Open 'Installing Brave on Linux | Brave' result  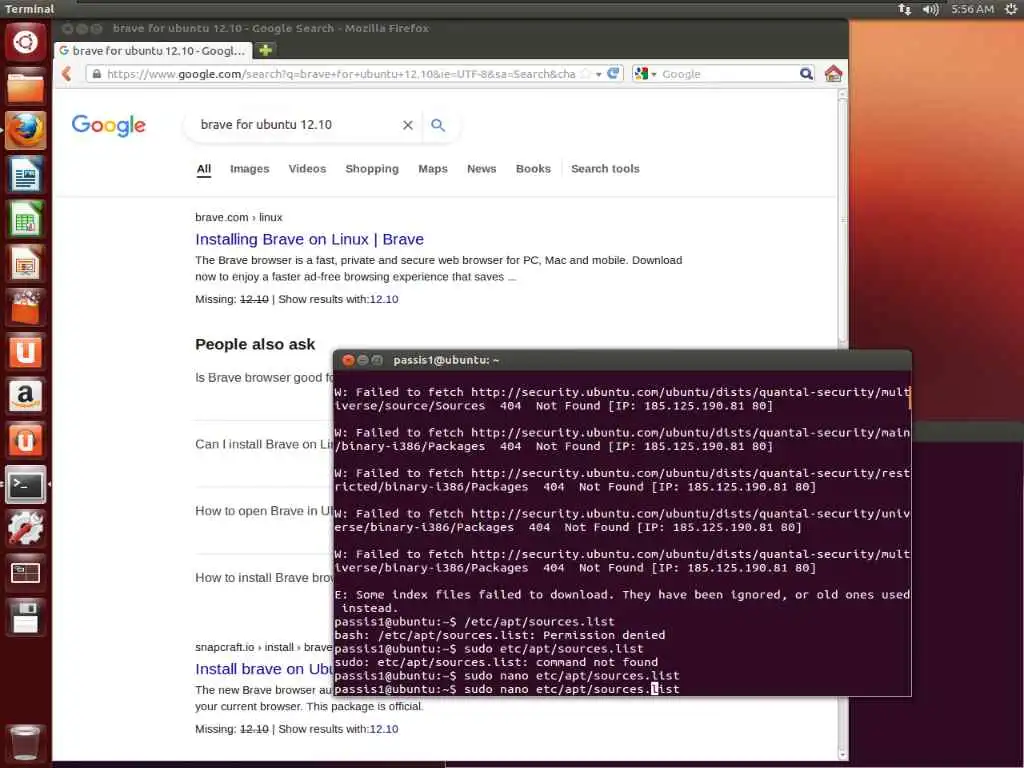coord(310,239)
